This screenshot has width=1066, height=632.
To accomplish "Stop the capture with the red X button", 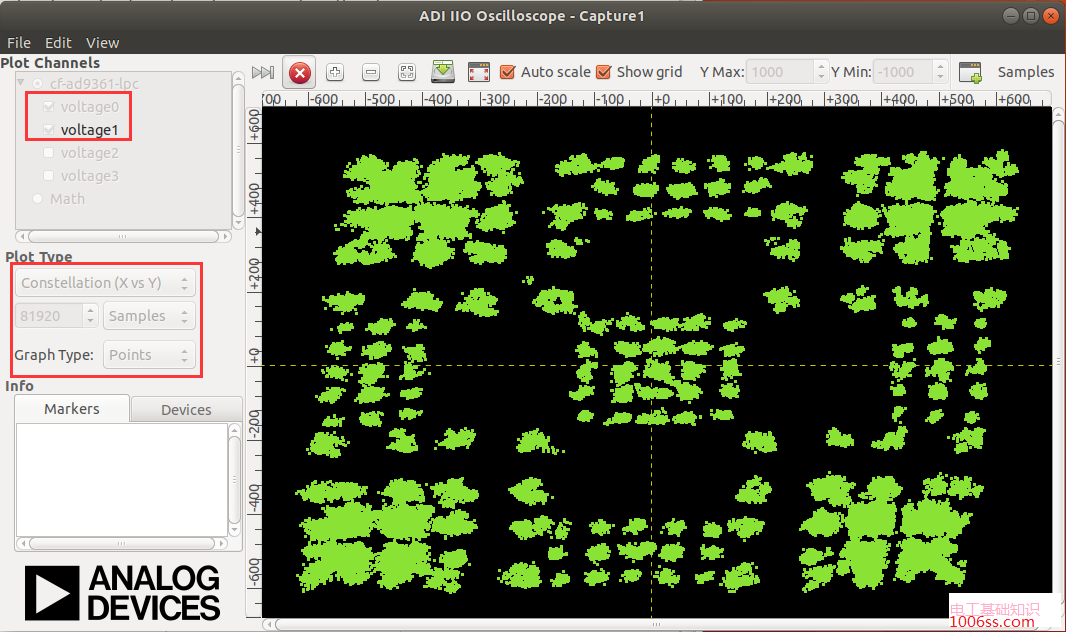I will pos(300,73).
